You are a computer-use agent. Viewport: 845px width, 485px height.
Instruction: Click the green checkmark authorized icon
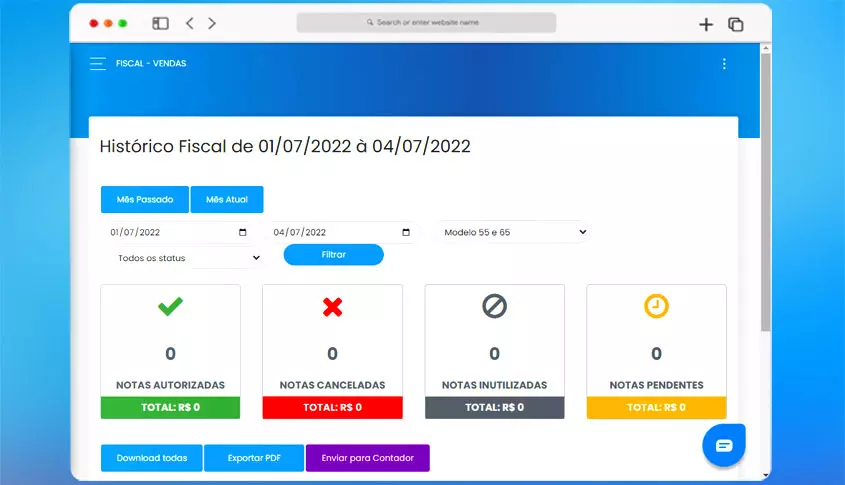tap(170, 306)
